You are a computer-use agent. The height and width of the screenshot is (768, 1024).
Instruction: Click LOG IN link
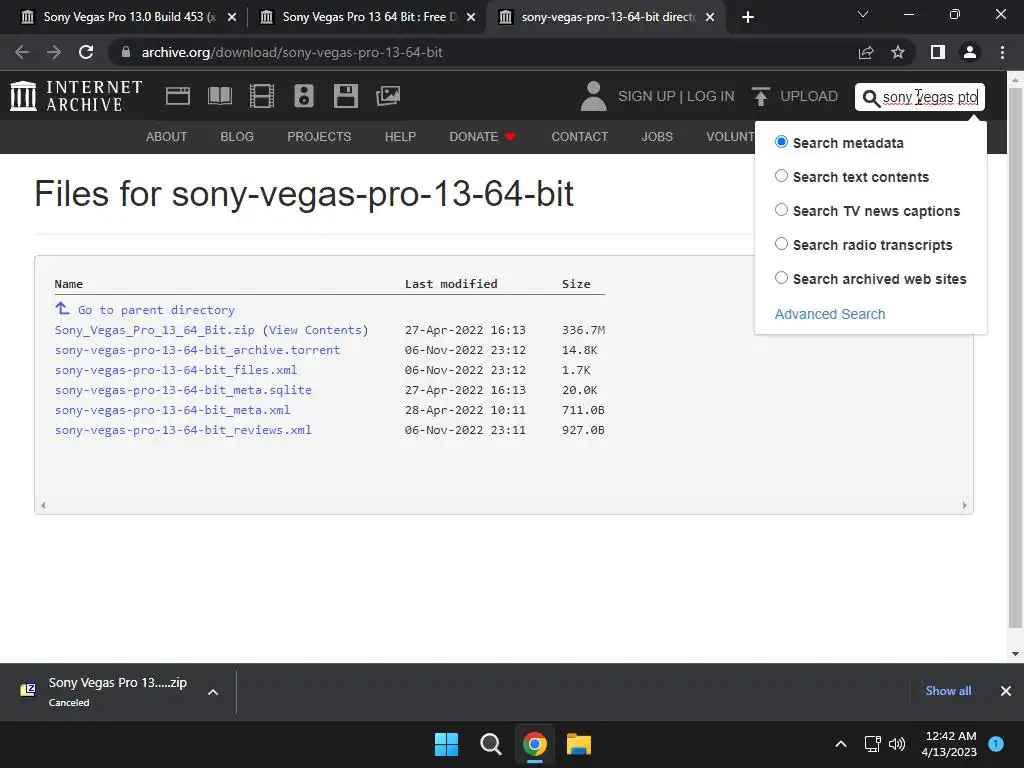pyautogui.click(x=711, y=97)
